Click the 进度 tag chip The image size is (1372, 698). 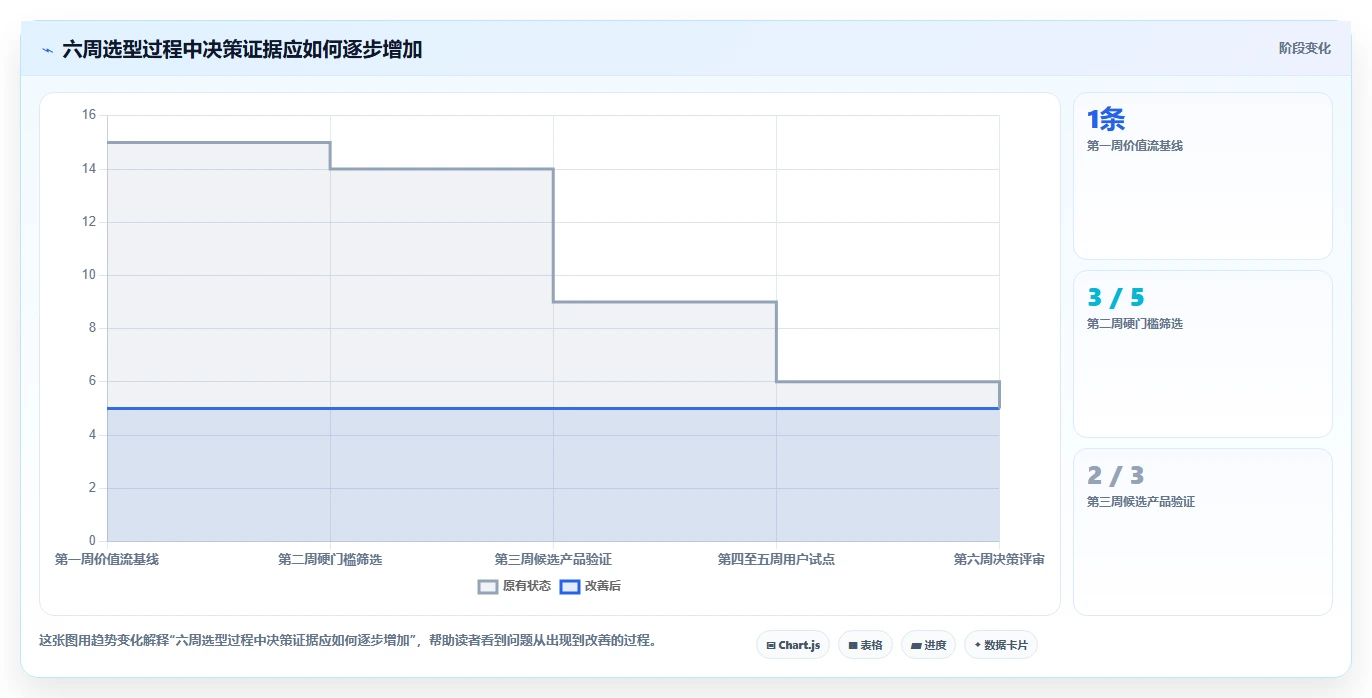tap(928, 645)
